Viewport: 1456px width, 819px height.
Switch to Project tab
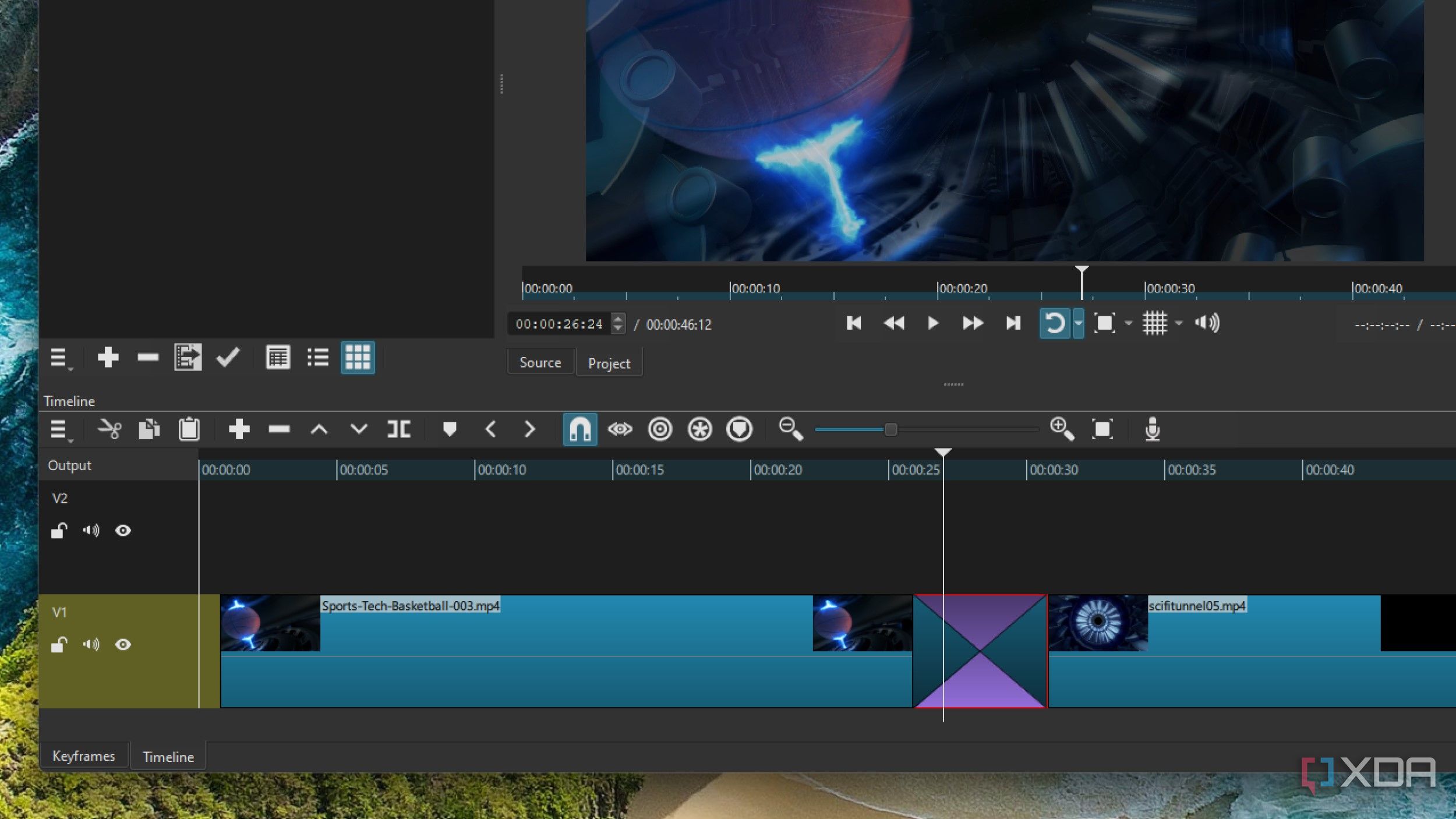coord(609,363)
